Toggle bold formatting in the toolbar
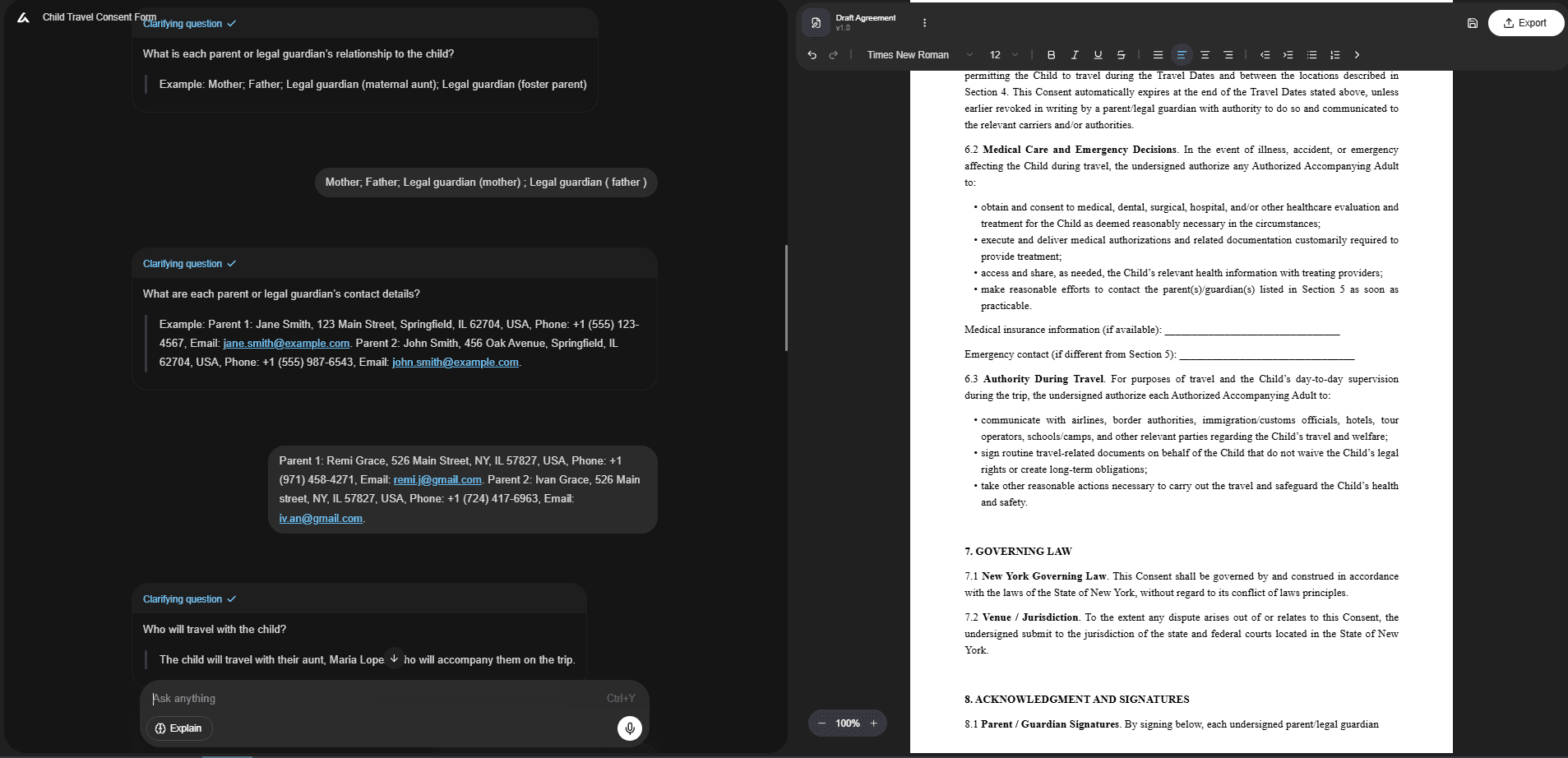 click(x=1050, y=55)
